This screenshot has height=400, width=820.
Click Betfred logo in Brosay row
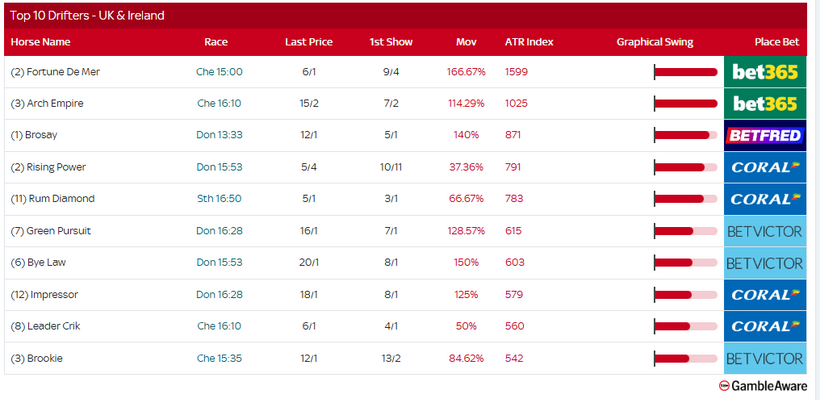click(x=765, y=135)
